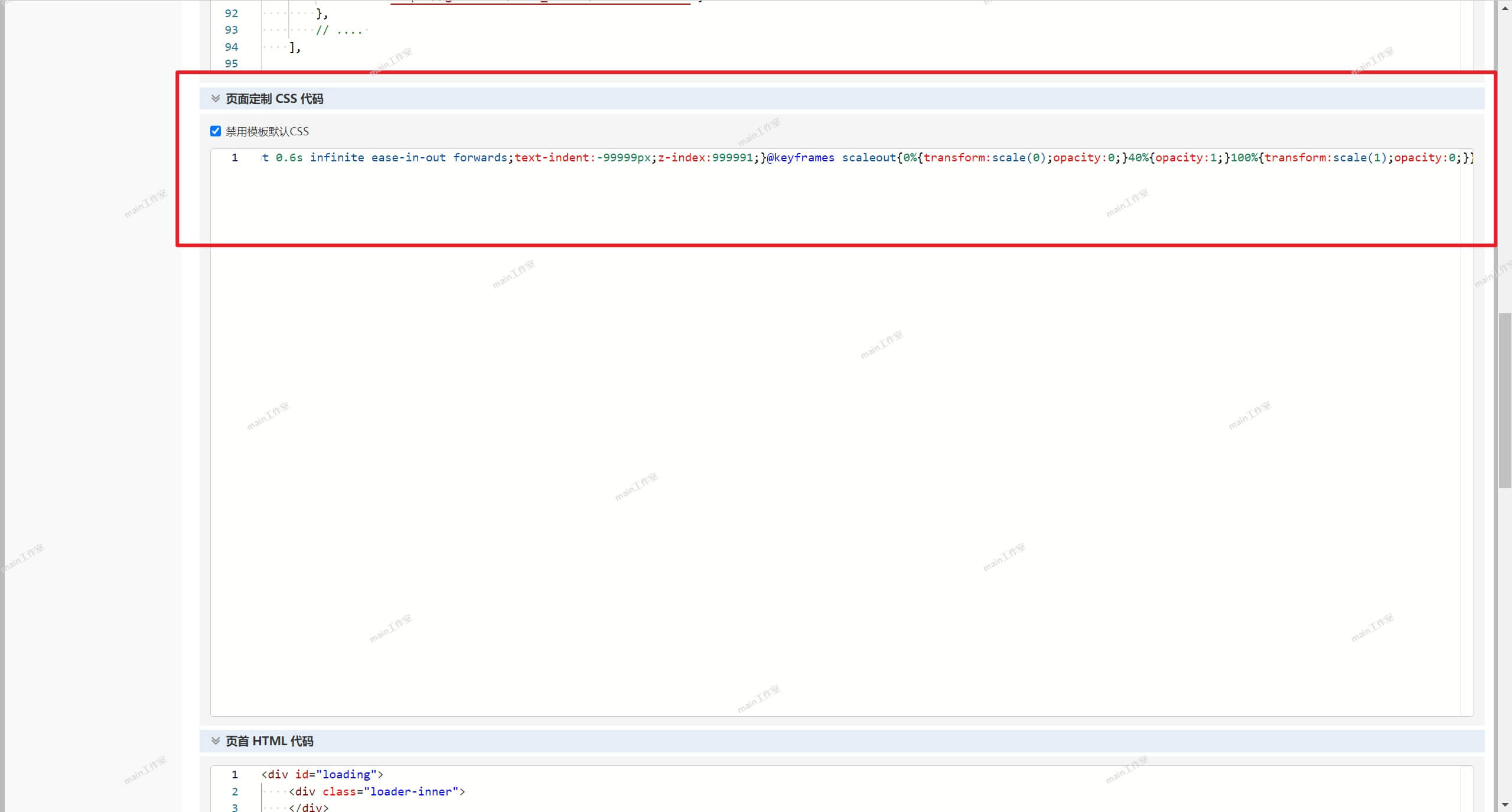1512x812 pixels.
Task: Click the z-index:999991 value in CSS editor
Action: tap(705, 158)
